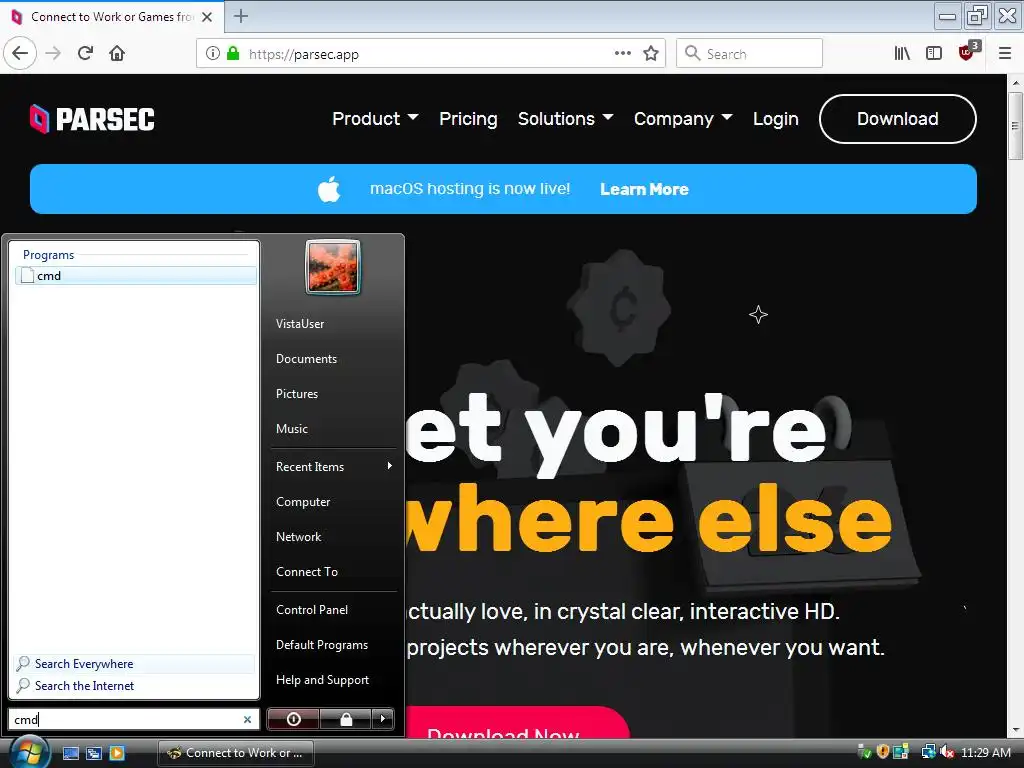Open Documents from Start menu
Image resolution: width=1024 pixels, height=768 pixels.
pyautogui.click(x=306, y=359)
